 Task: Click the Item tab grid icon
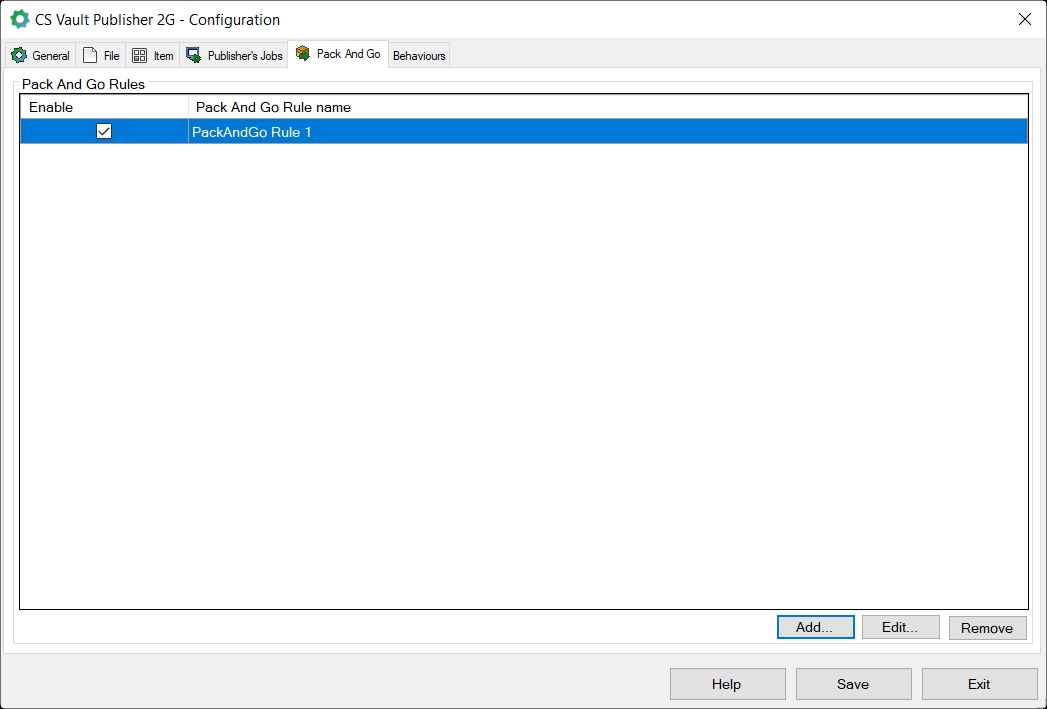(x=139, y=56)
